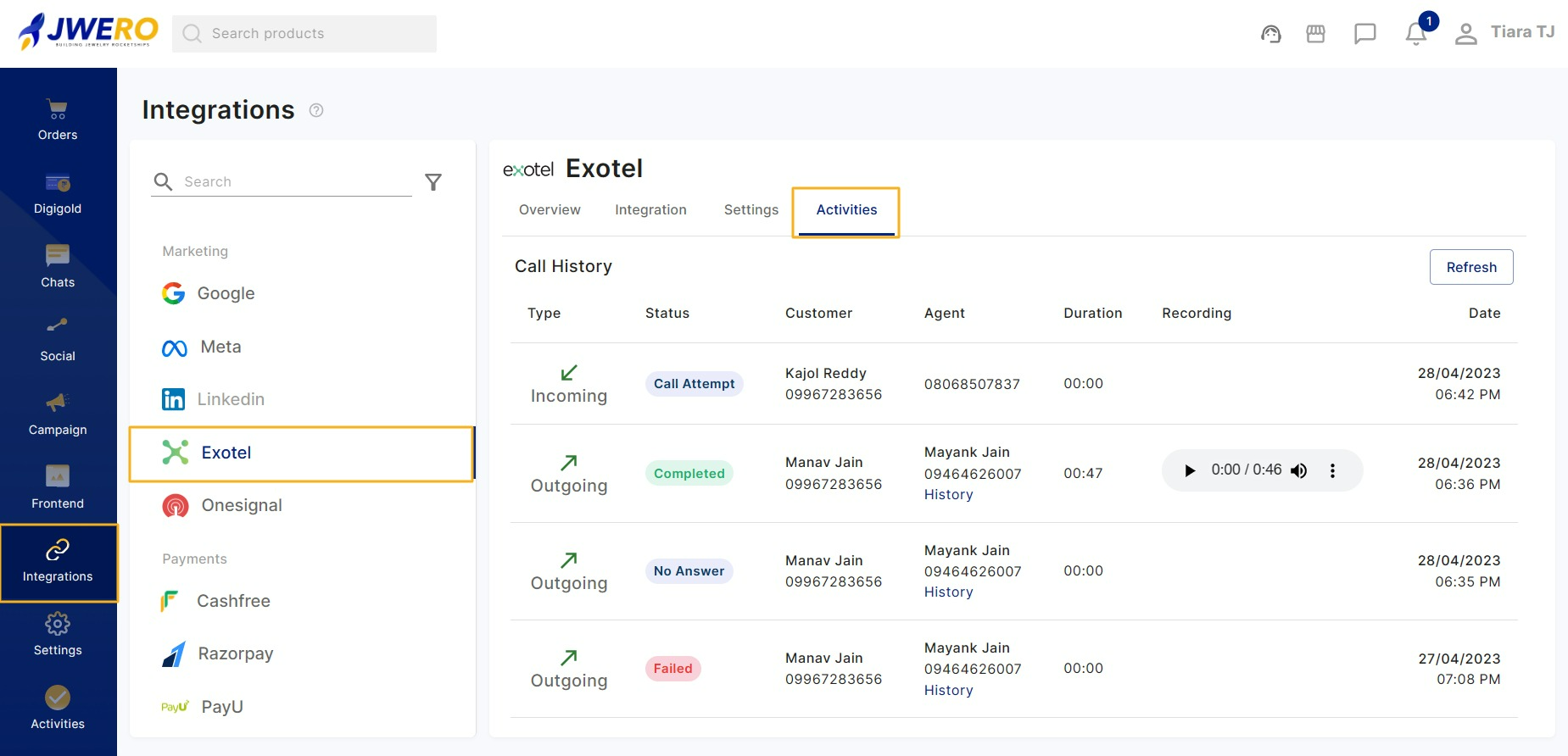Viewport: 1568px width, 756px height.
Task: Click the date 27/04/2023 07:08 PM
Action: click(1459, 669)
